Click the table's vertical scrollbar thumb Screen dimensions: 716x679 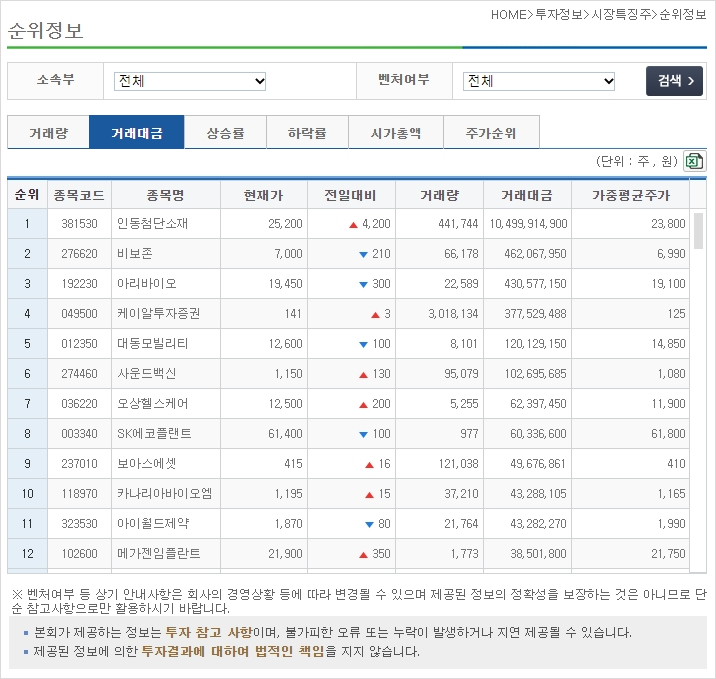pyautogui.click(x=698, y=231)
